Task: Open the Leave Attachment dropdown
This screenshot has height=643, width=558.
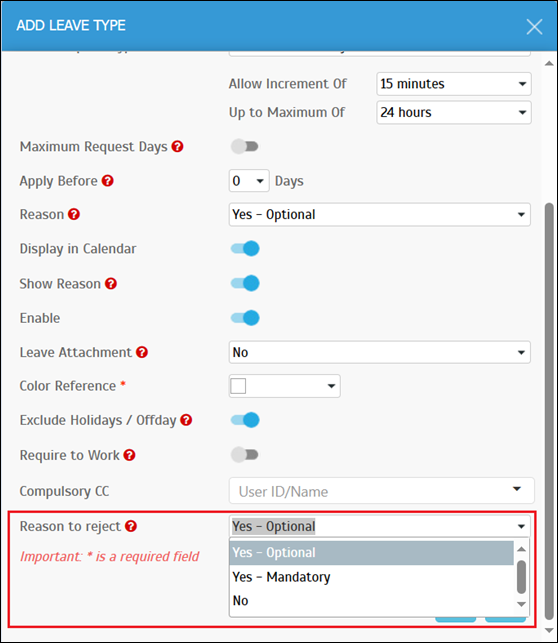Action: [x=380, y=352]
